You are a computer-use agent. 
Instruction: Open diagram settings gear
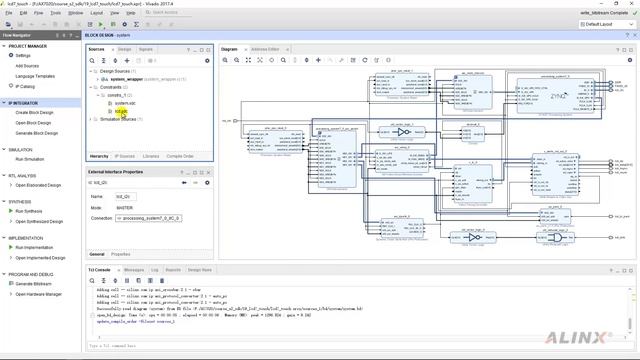[630, 60]
